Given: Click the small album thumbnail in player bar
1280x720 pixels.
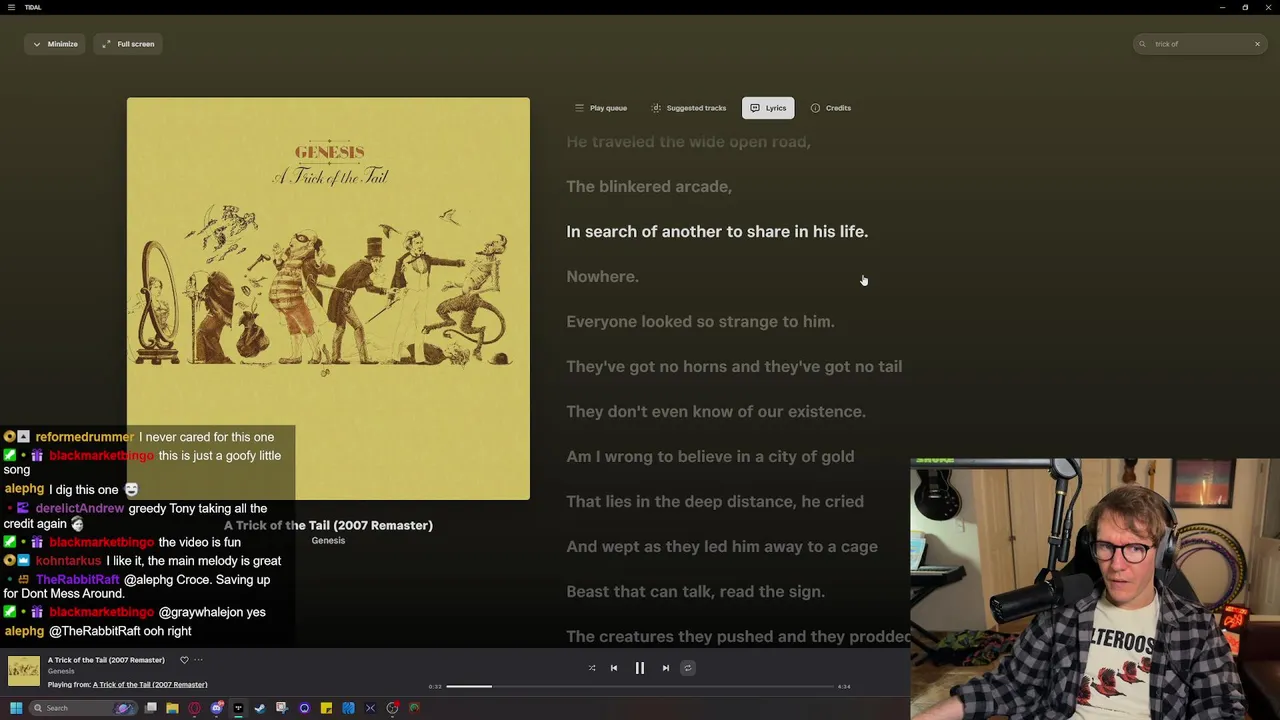Looking at the screenshot, I should [24, 671].
